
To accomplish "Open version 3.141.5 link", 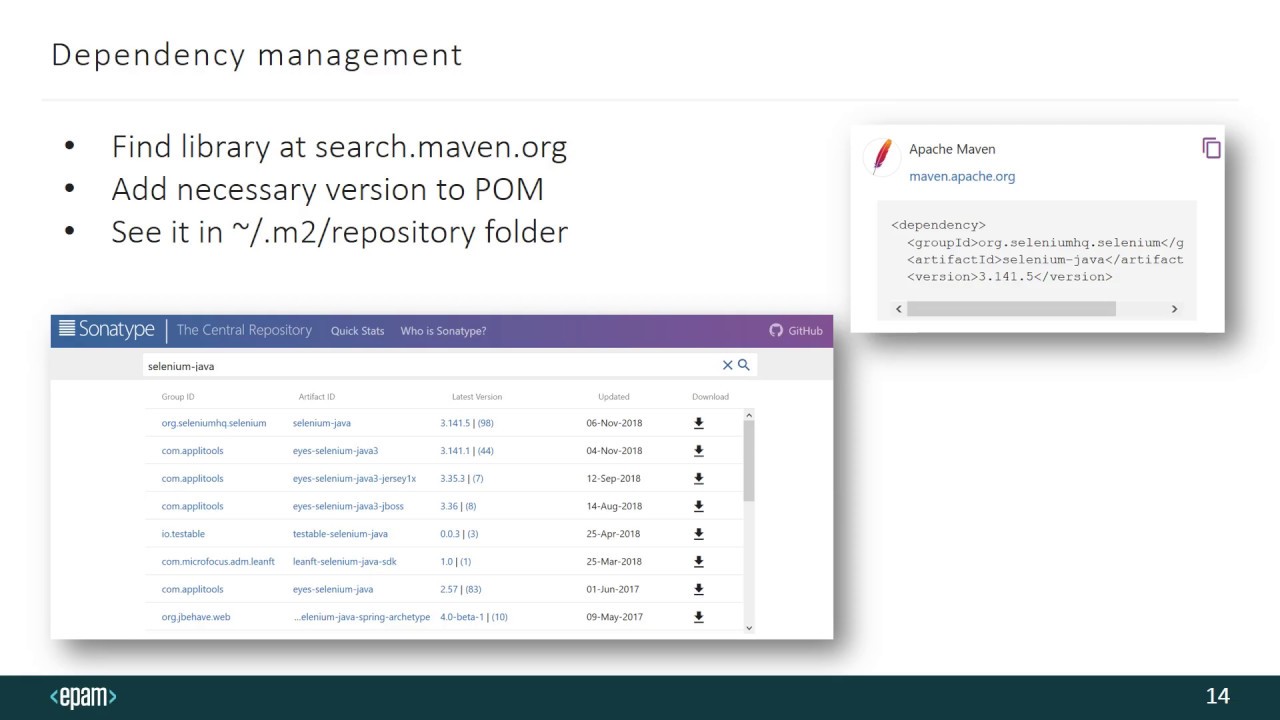I will (454, 423).
